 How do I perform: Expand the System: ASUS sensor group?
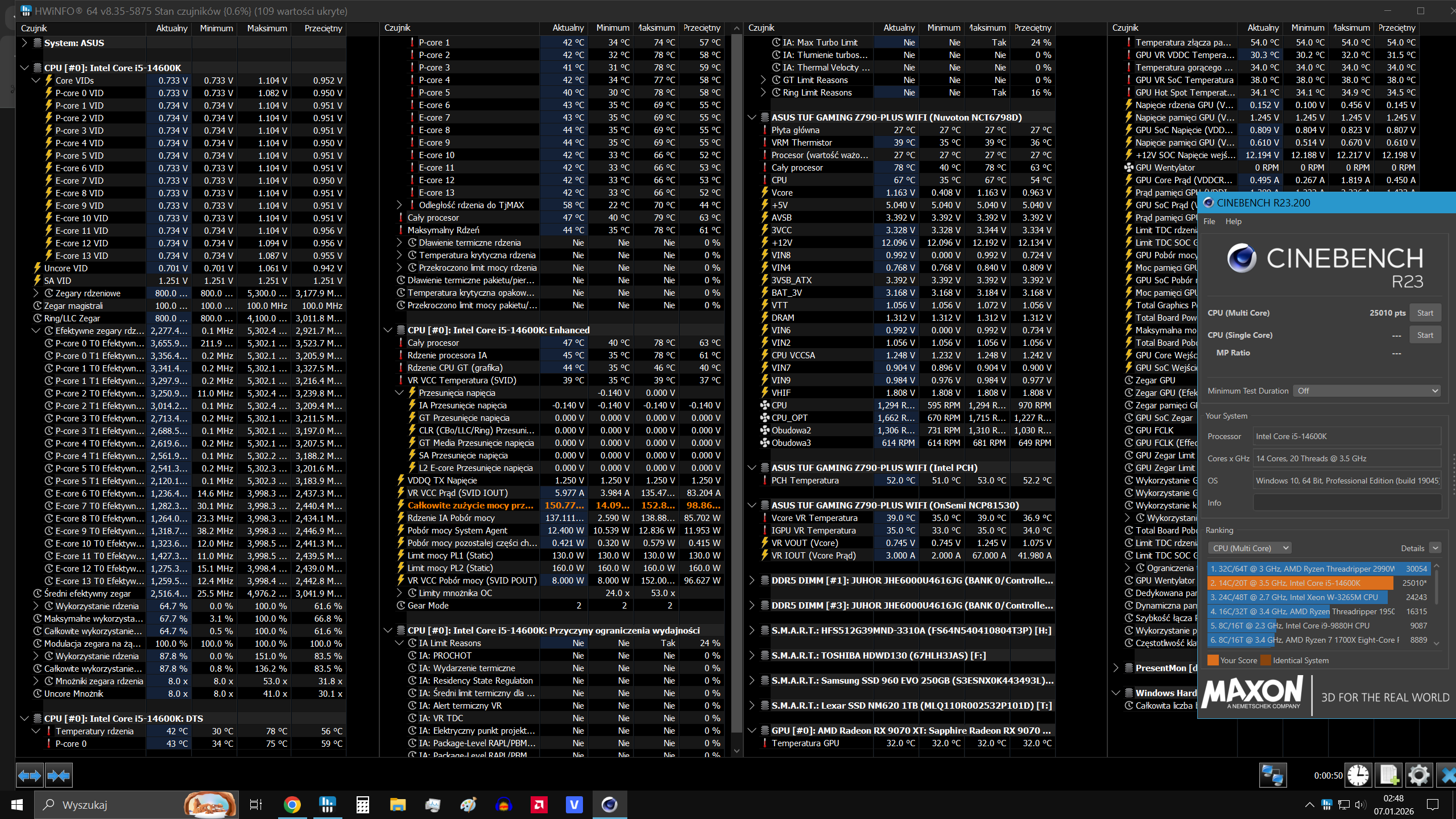pos(24,43)
